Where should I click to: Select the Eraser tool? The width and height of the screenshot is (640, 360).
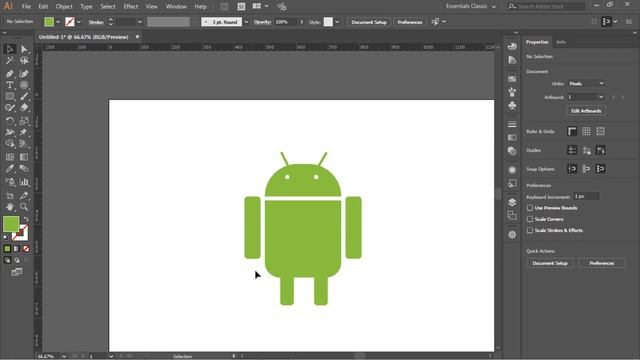(x=24, y=108)
